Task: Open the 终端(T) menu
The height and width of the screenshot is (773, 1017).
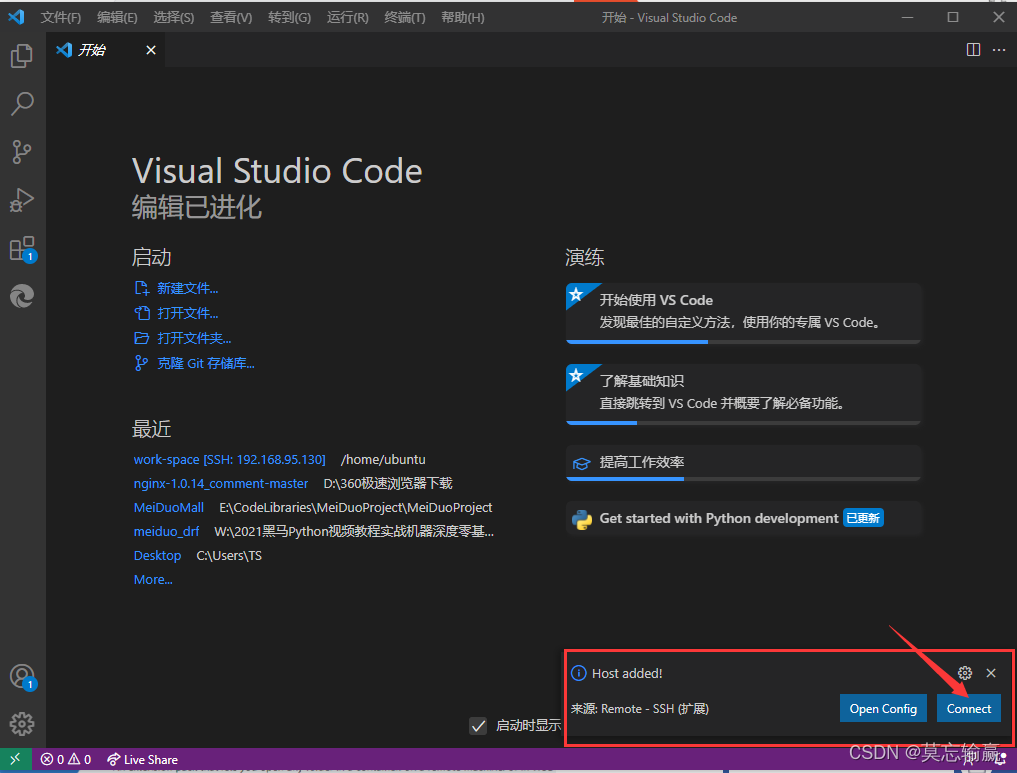Action: click(405, 18)
